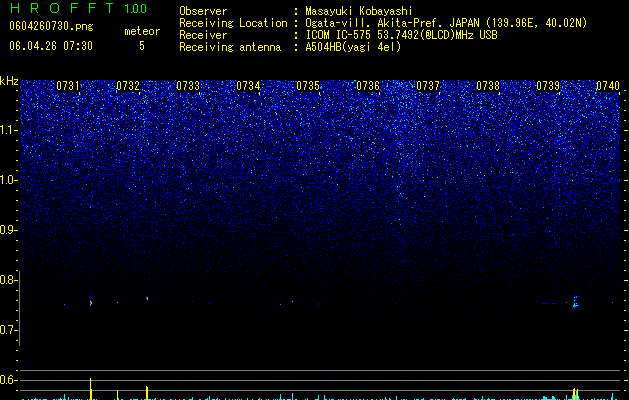Click the 1.1 kHz axis label

[x=9, y=130]
